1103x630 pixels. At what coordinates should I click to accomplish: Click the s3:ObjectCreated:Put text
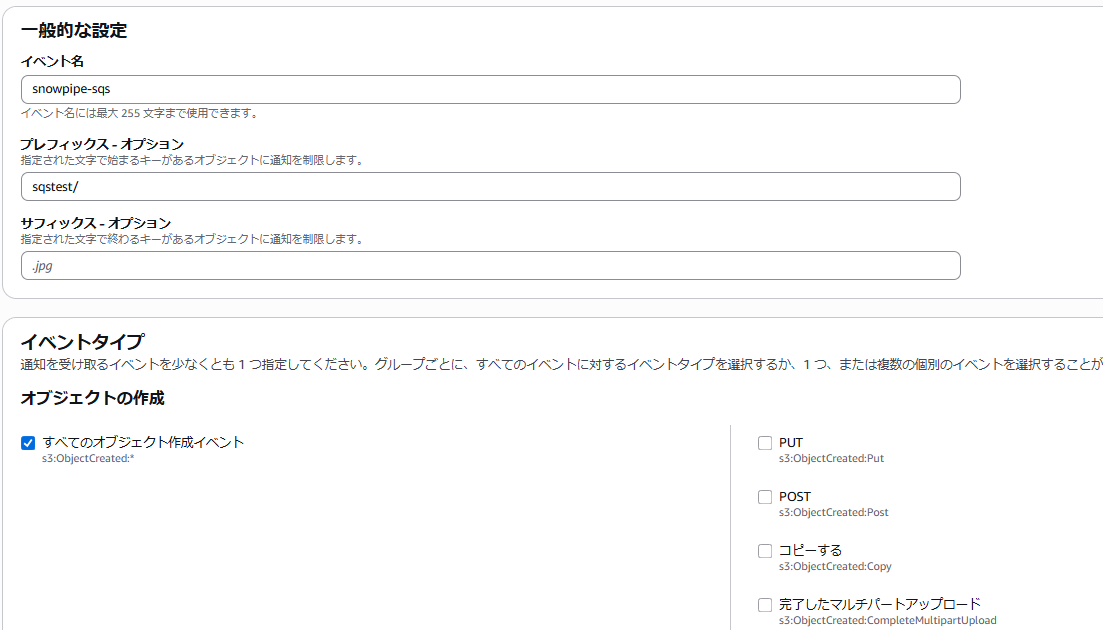coord(831,458)
